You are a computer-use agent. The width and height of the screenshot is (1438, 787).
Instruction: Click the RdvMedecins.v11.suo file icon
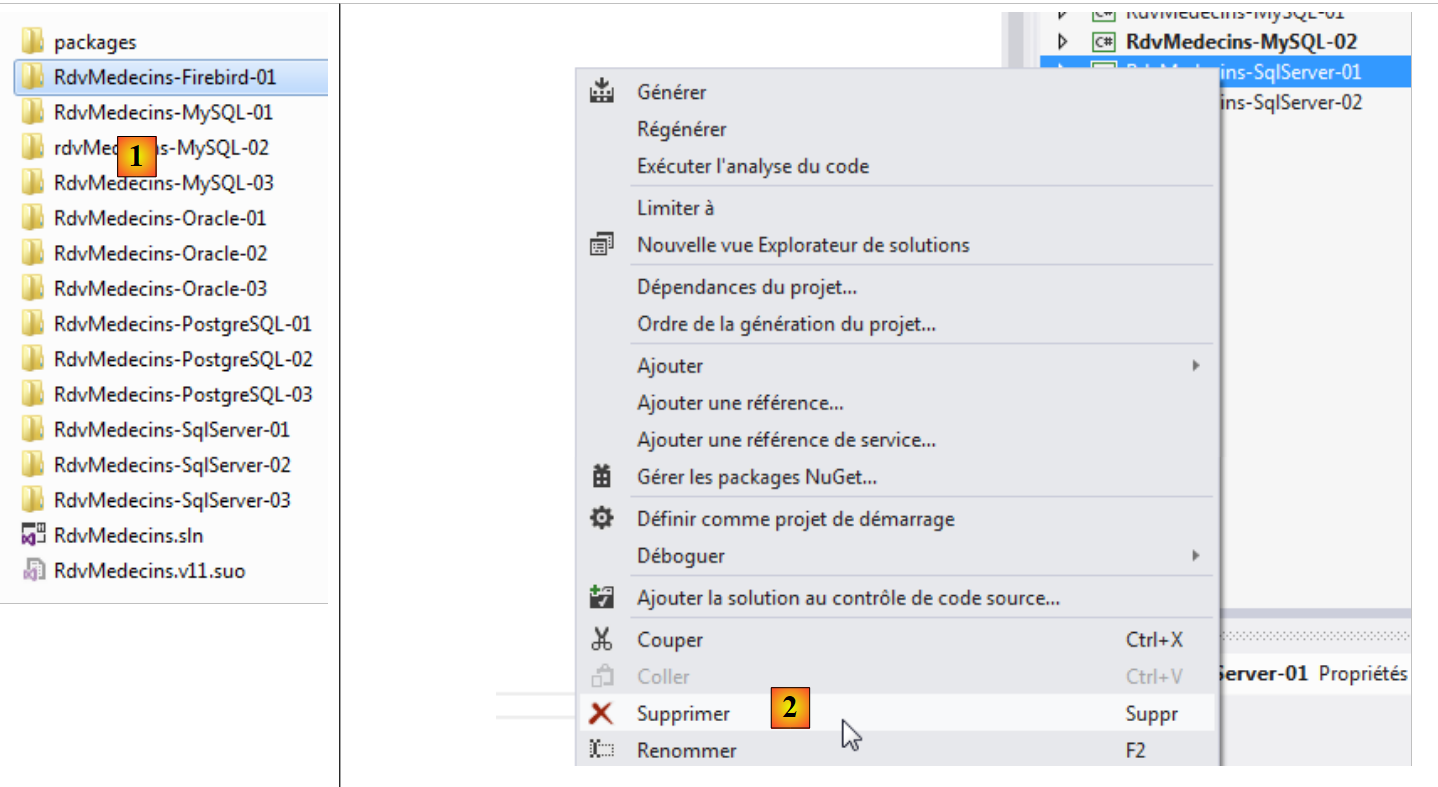click(x=33, y=571)
